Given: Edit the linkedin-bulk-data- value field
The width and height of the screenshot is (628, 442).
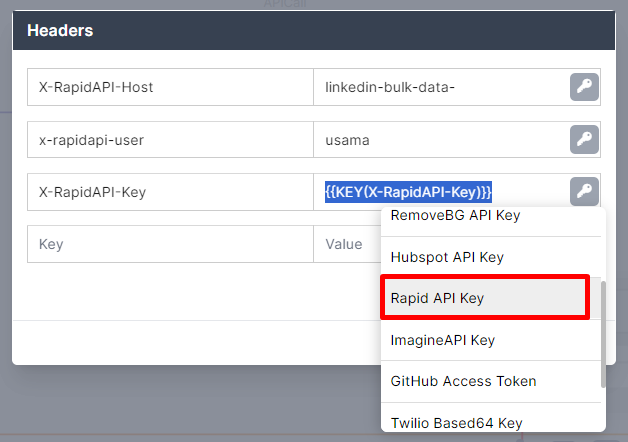Looking at the screenshot, I should point(441,87).
